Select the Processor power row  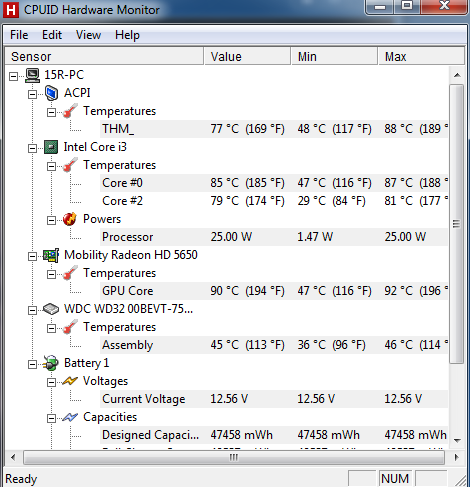[x=274, y=237]
